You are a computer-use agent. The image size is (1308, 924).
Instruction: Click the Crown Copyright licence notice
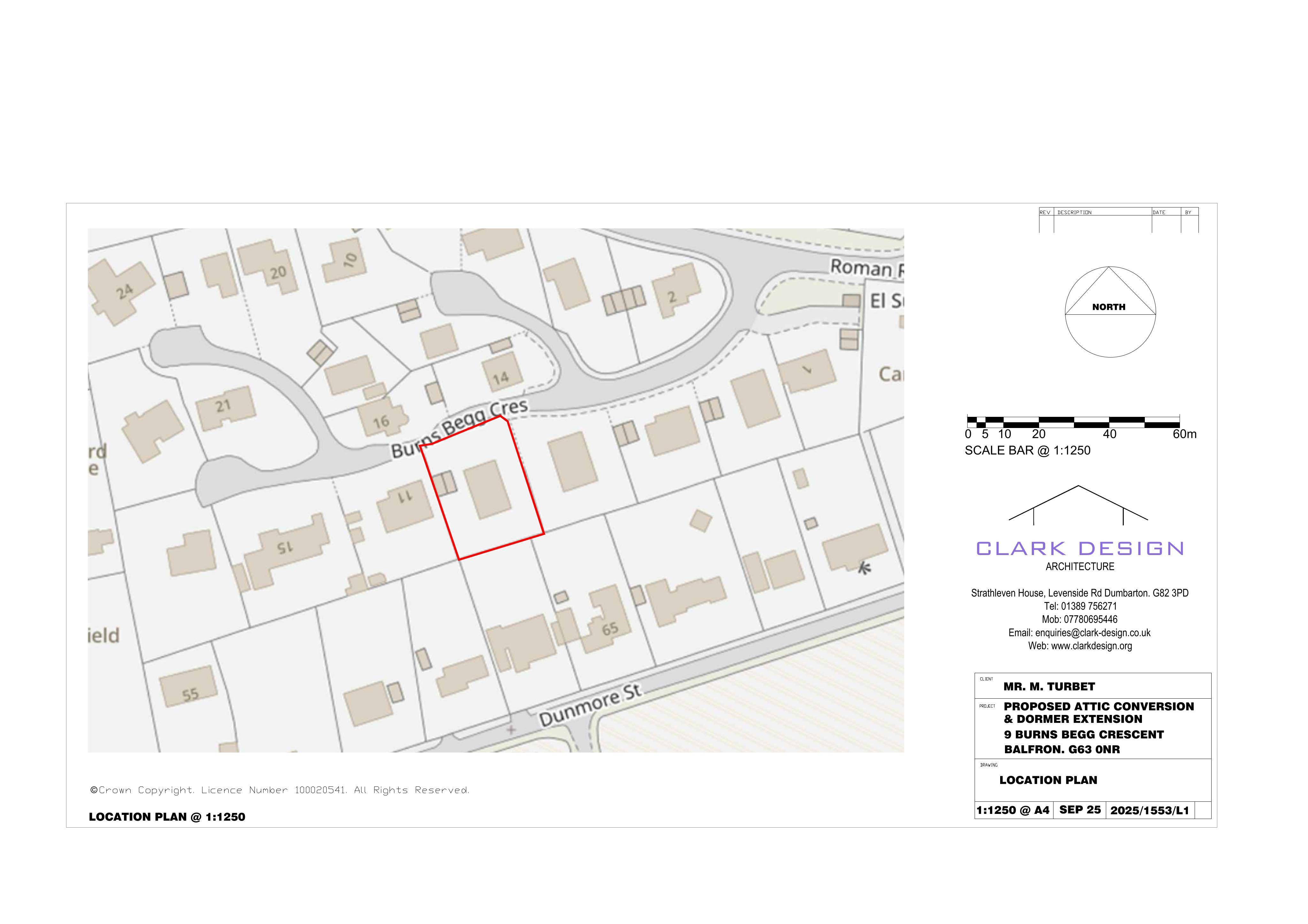[x=280, y=790]
